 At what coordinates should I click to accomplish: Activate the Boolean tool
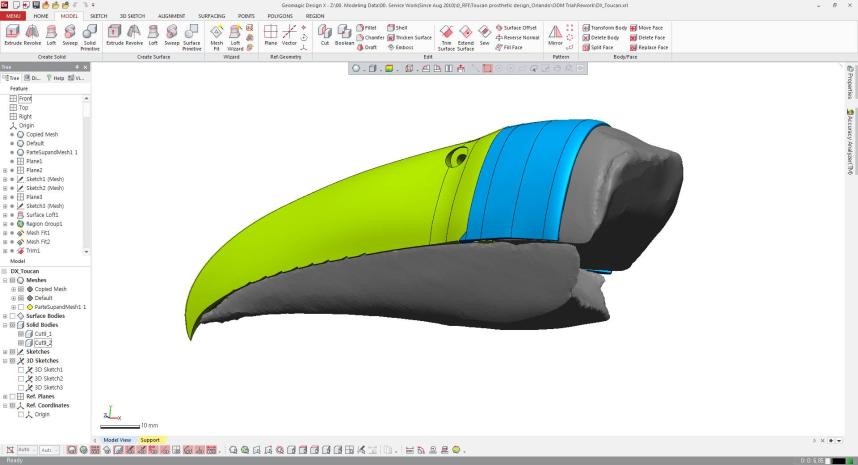[344, 35]
